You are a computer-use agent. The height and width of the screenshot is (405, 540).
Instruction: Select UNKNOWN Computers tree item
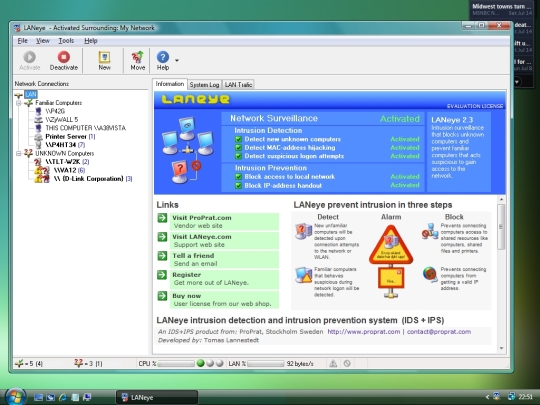coord(64,153)
